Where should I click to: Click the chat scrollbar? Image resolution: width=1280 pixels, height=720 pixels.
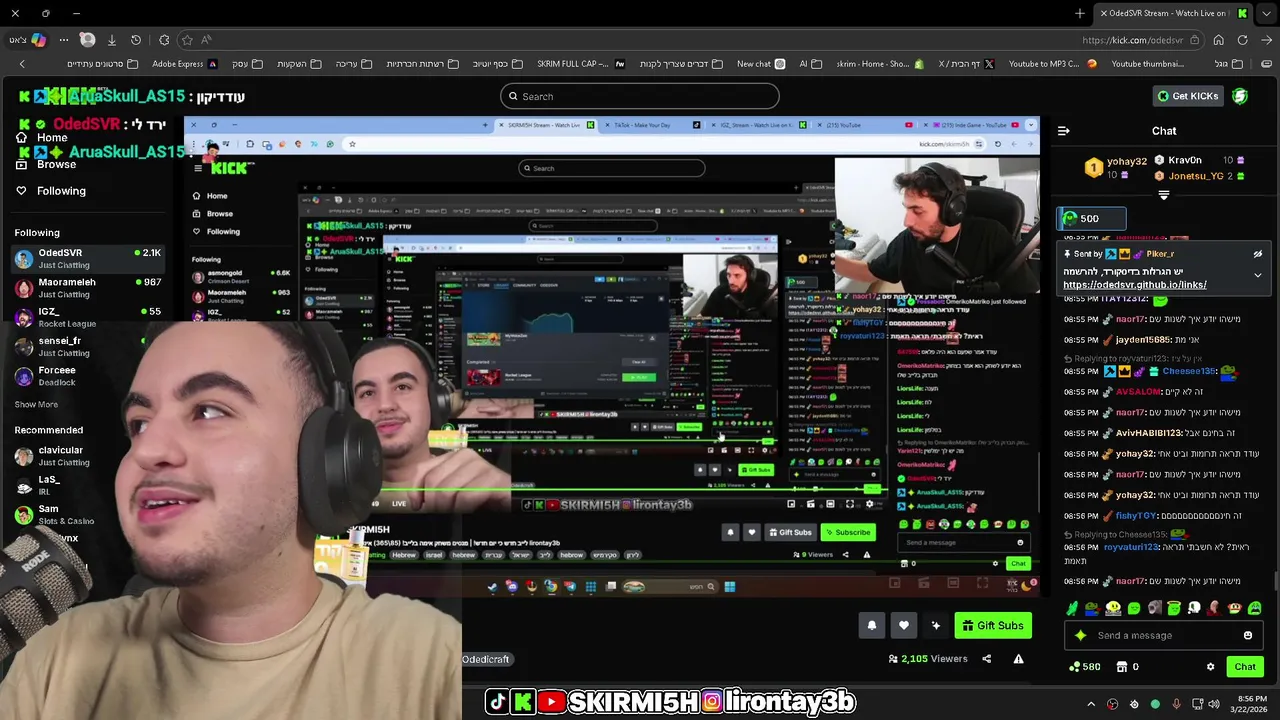pos(1275,581)
